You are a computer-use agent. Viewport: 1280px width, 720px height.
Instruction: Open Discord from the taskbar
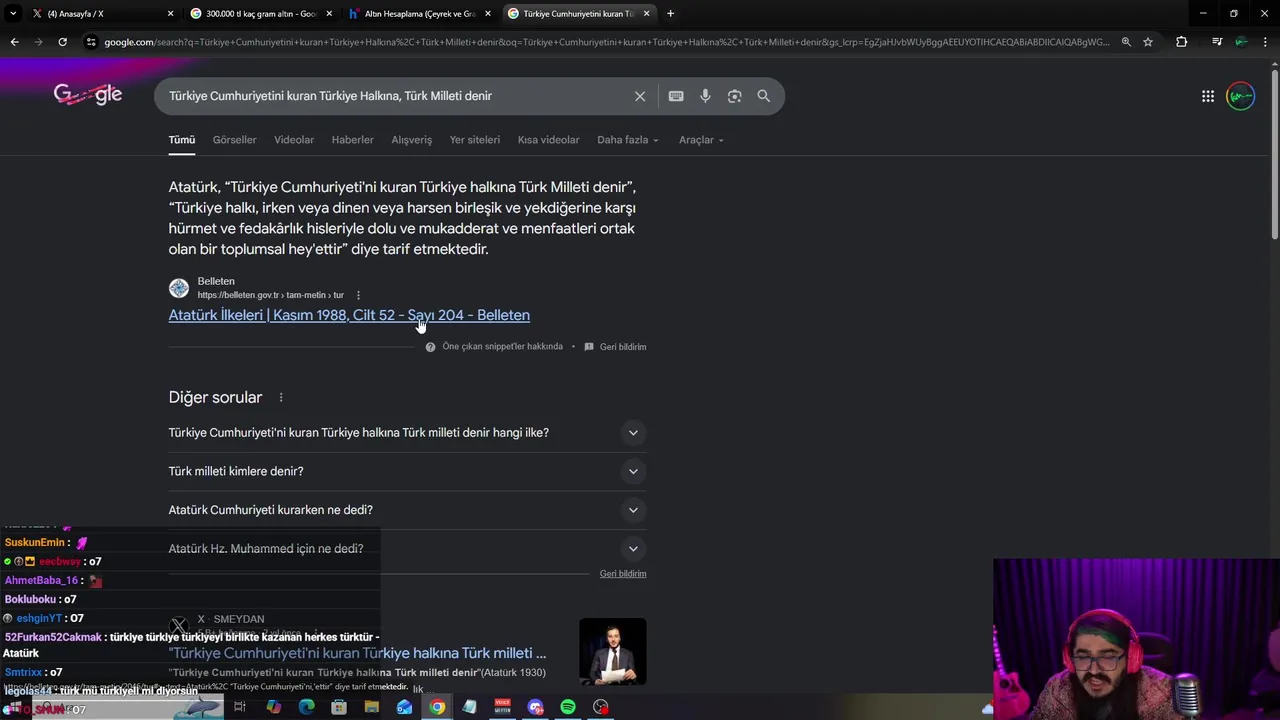[x=535, y=707]
